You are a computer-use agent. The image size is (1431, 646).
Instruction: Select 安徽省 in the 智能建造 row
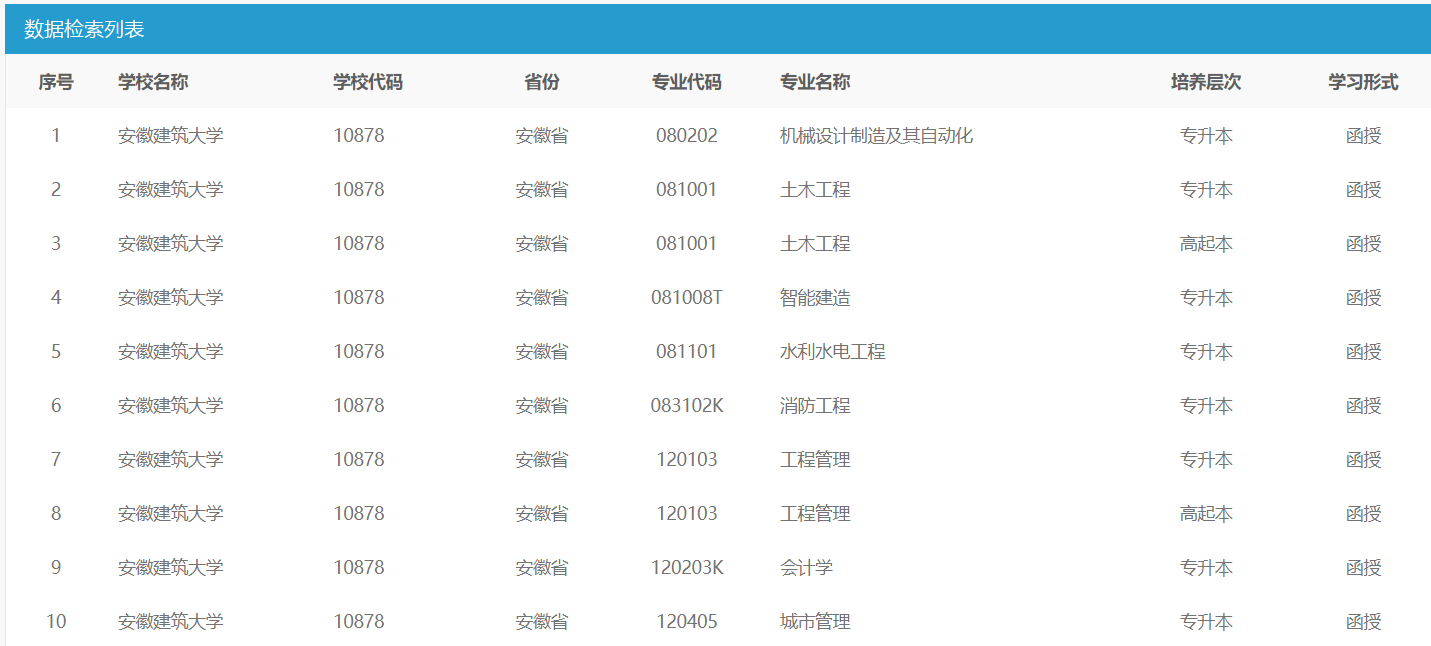click(542, 297)
